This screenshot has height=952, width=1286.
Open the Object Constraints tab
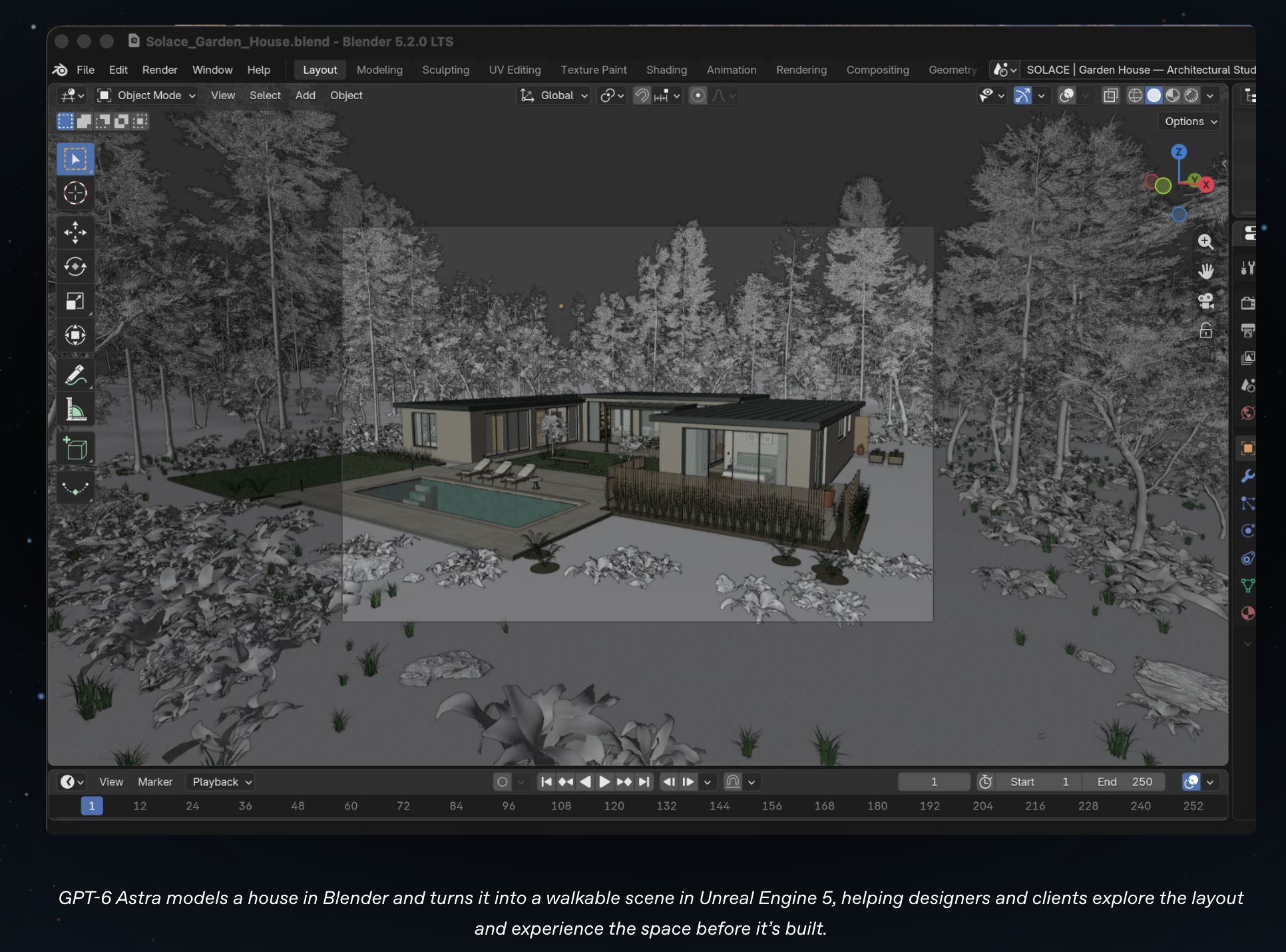click(1248, 558)
